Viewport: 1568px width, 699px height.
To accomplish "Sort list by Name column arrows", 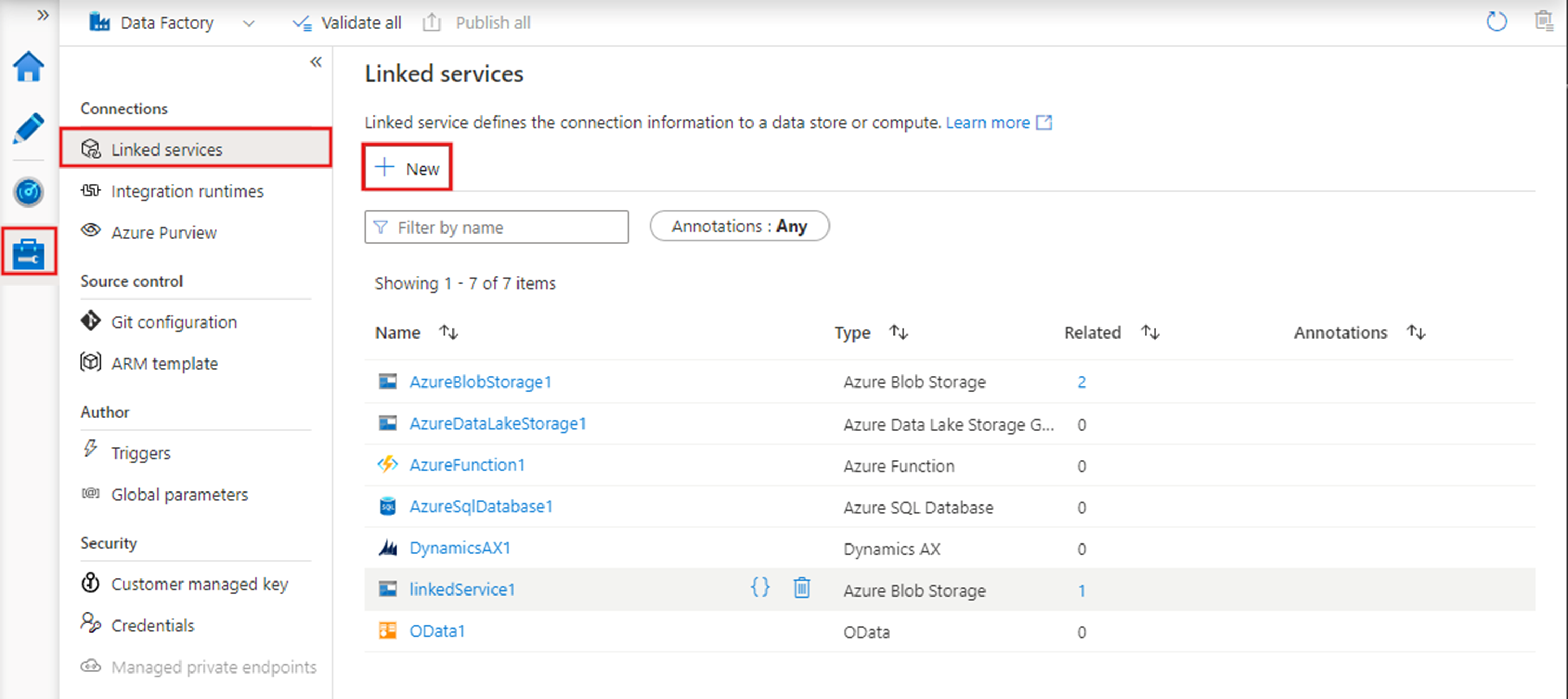I will click(x=449, y=332).
